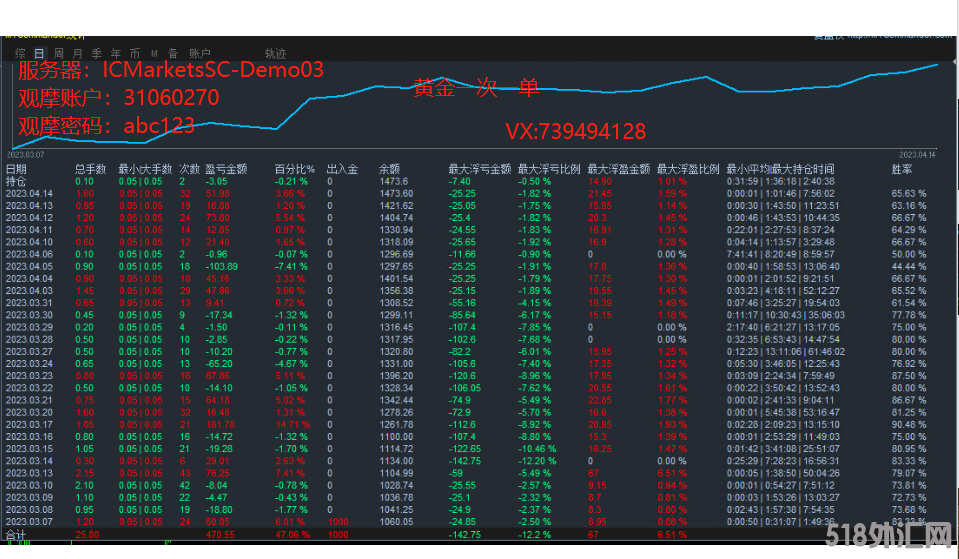Click the 最小|大手数 column header
The height and width of the screenshot is (559, 959).
coord(146,169)
